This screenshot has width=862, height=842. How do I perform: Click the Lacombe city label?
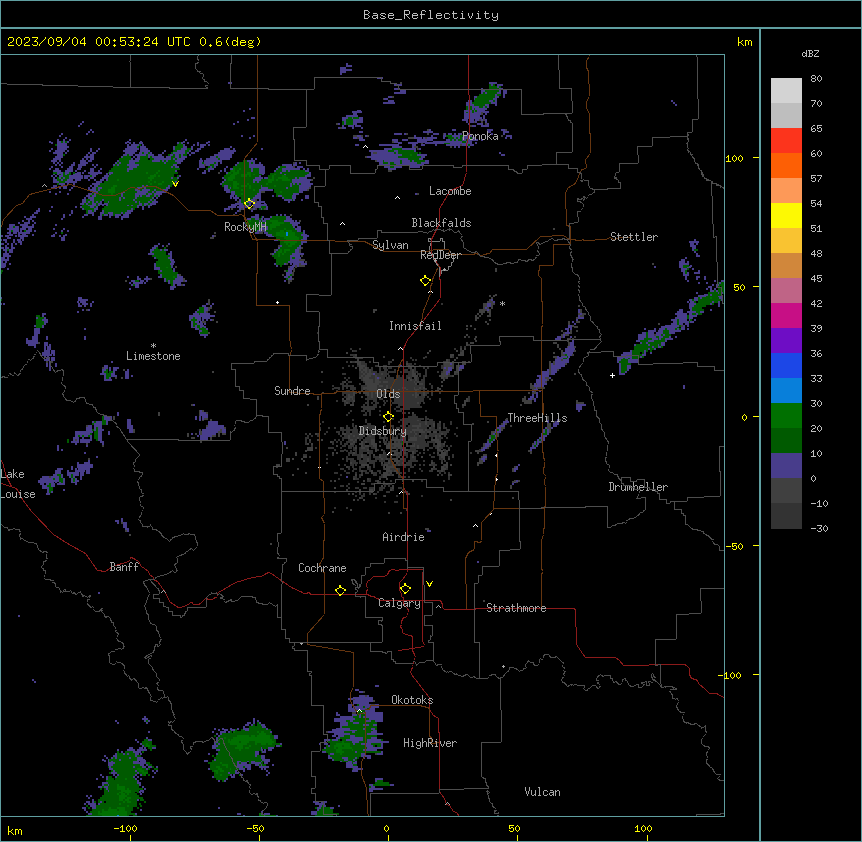[x=450, y=191]
